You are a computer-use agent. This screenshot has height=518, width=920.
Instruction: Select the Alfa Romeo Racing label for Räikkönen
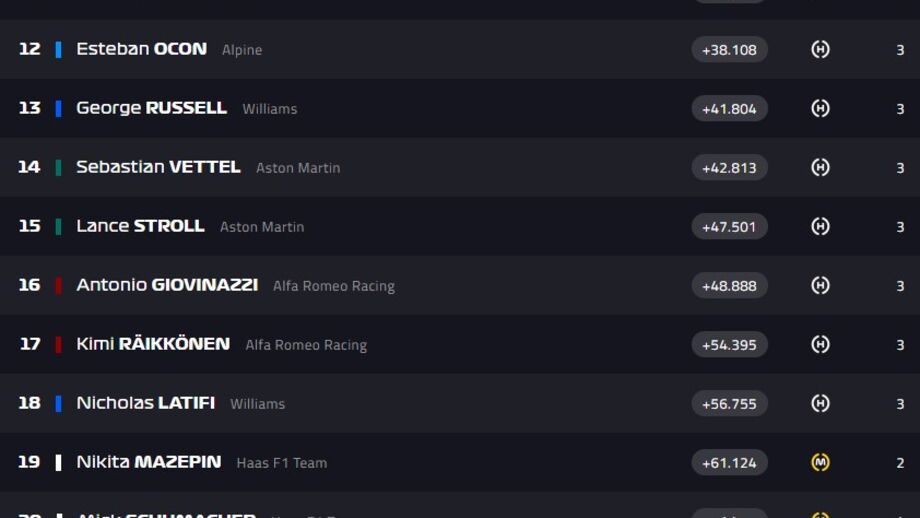pyautogui.click(x=306, y=345)
